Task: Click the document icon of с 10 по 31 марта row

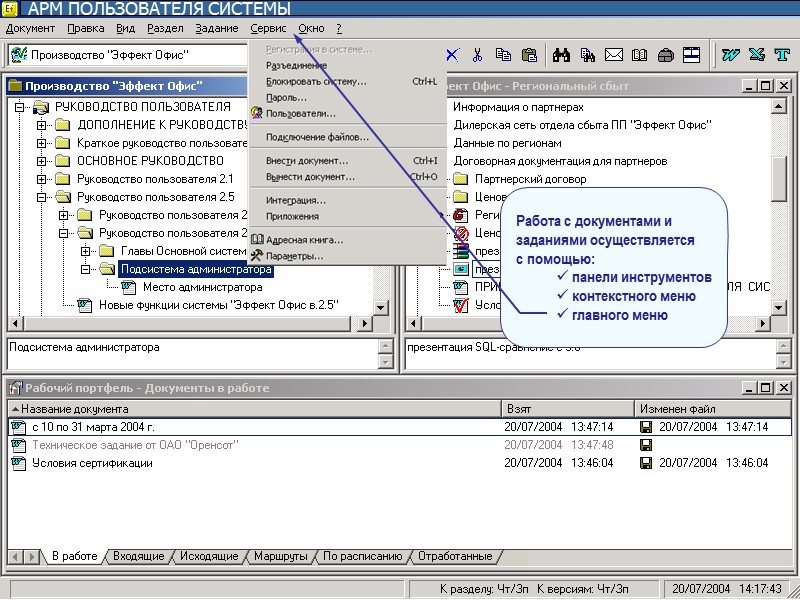Action: (18, 427)
